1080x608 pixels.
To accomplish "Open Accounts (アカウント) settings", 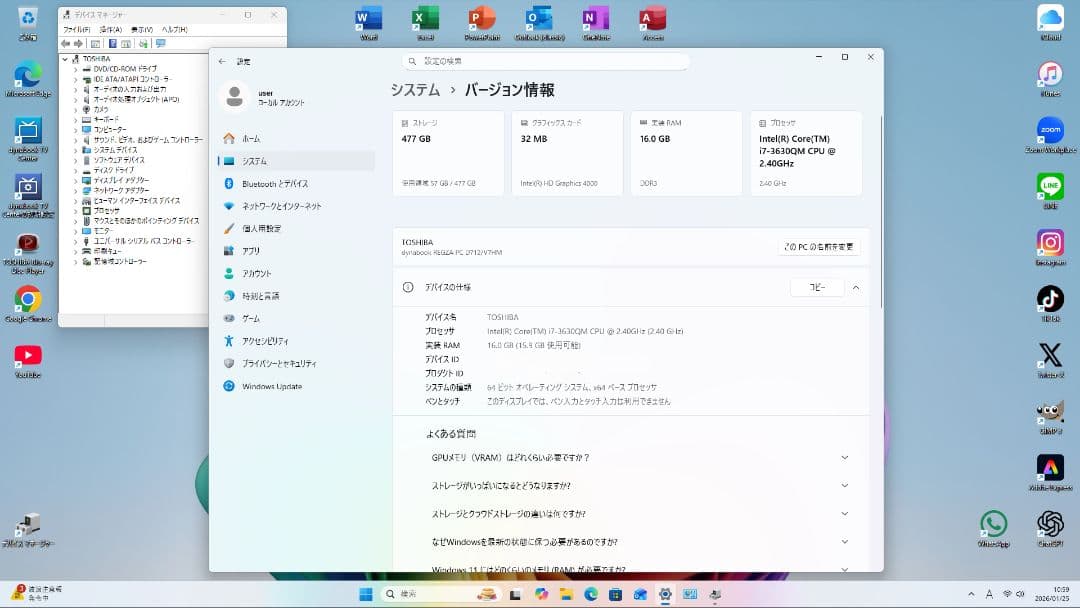I will click(296, 273).
